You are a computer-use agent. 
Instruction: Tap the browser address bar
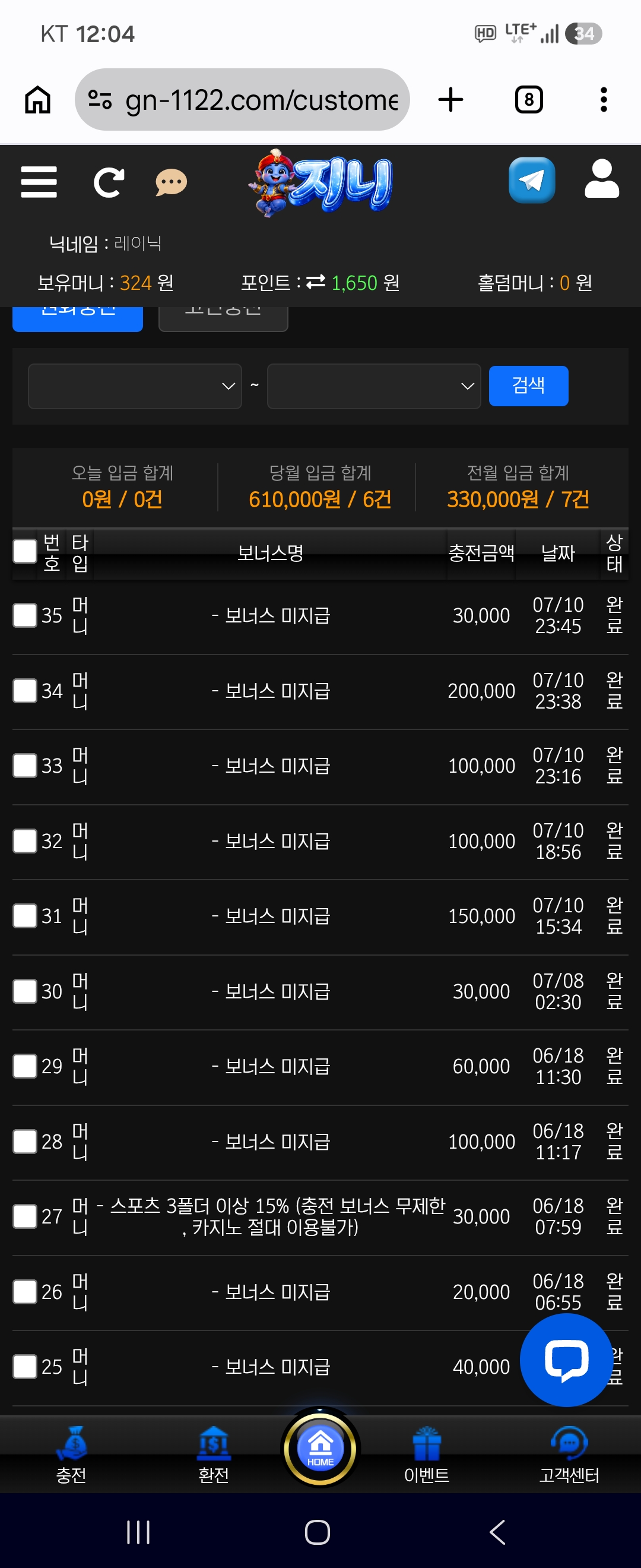coord(242,100)
